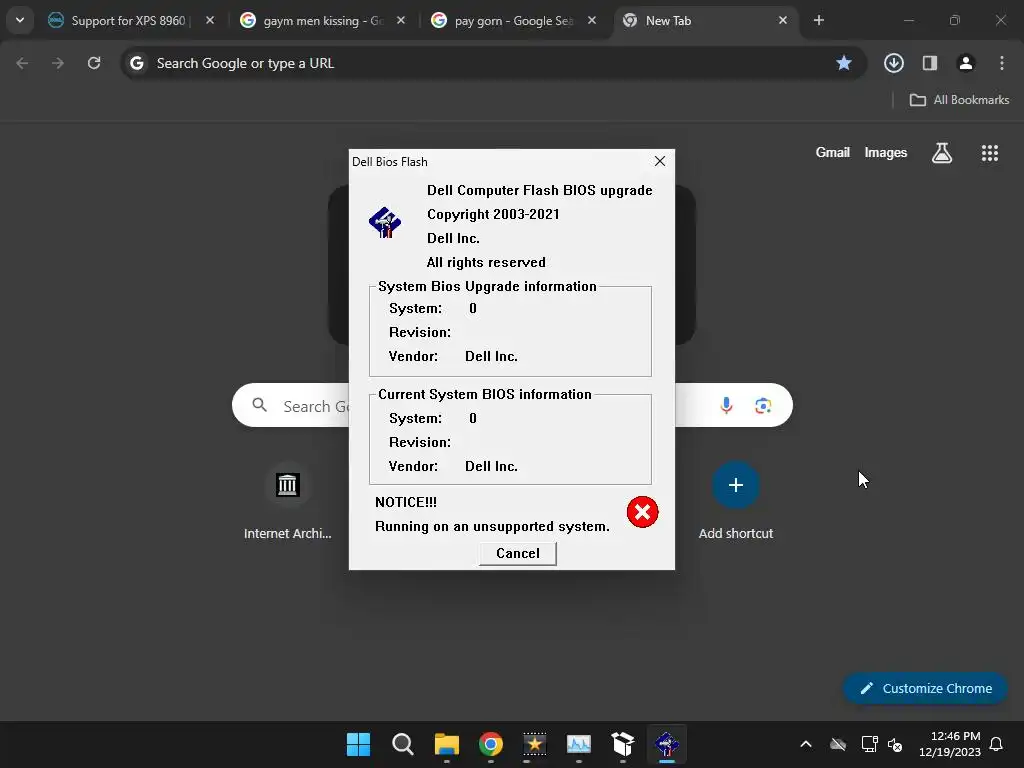The height and width of the screenshot is (768, 1024).
Task: Open the Gmail link
Action: [833, 153]
